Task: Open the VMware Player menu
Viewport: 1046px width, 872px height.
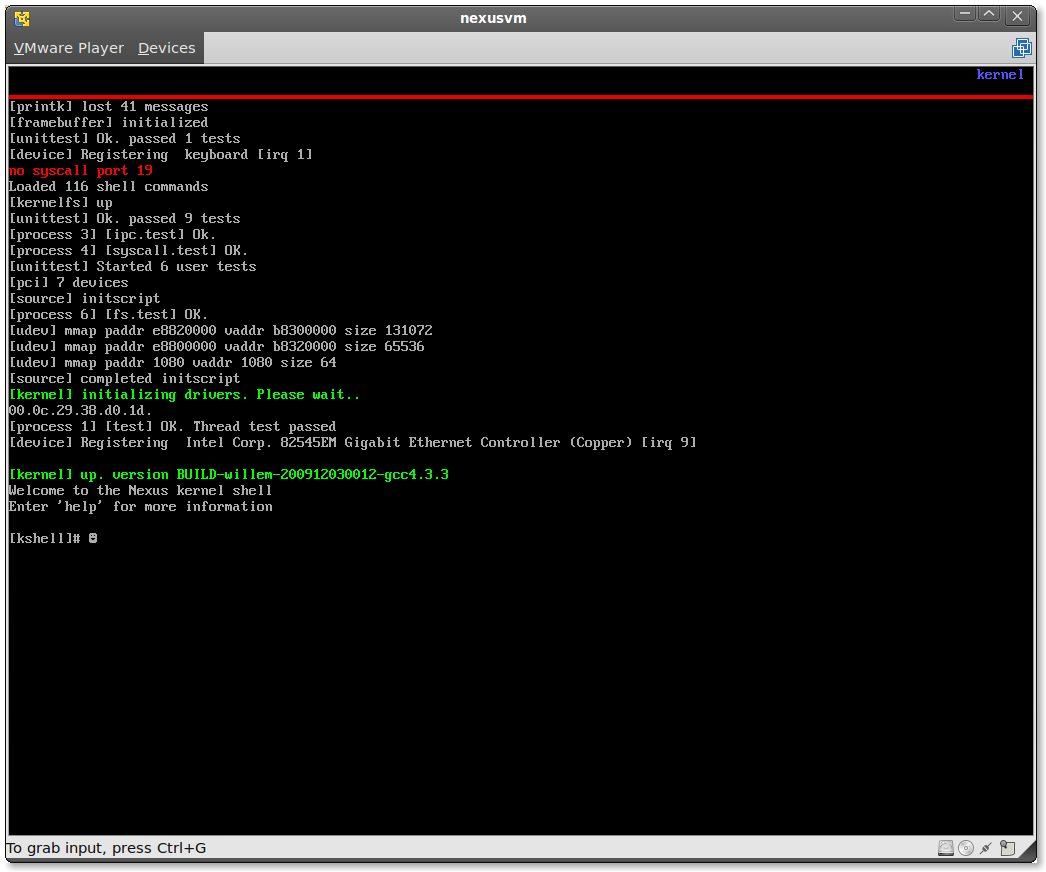Action: coord(68,48)
